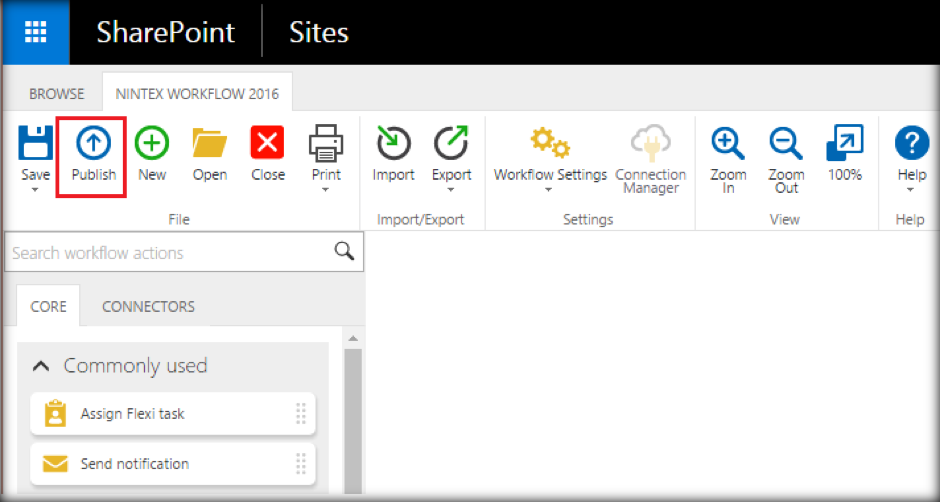940x502 pixels.
Task: Open the SharePoint app launcher grid
Action: tap(35, 31)
